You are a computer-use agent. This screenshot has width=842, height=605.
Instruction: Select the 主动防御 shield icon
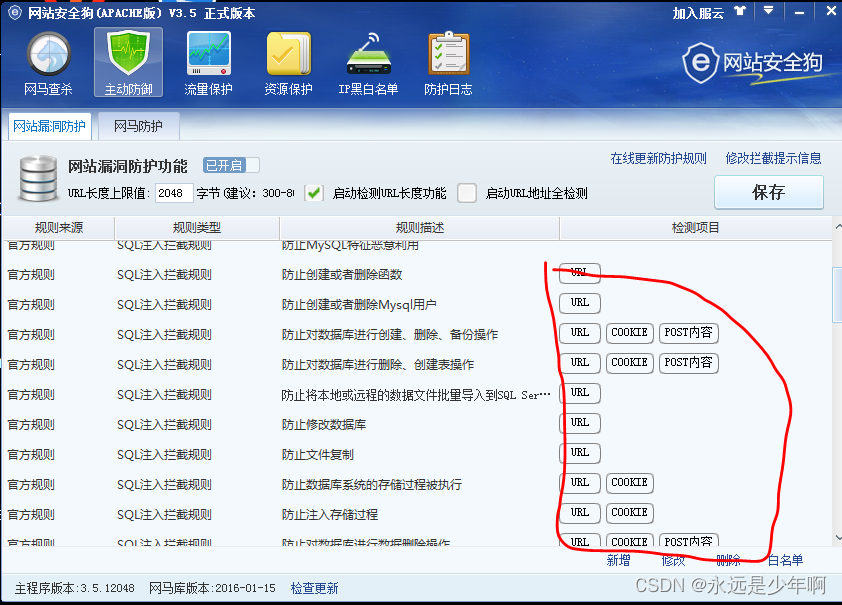[128, 63]
